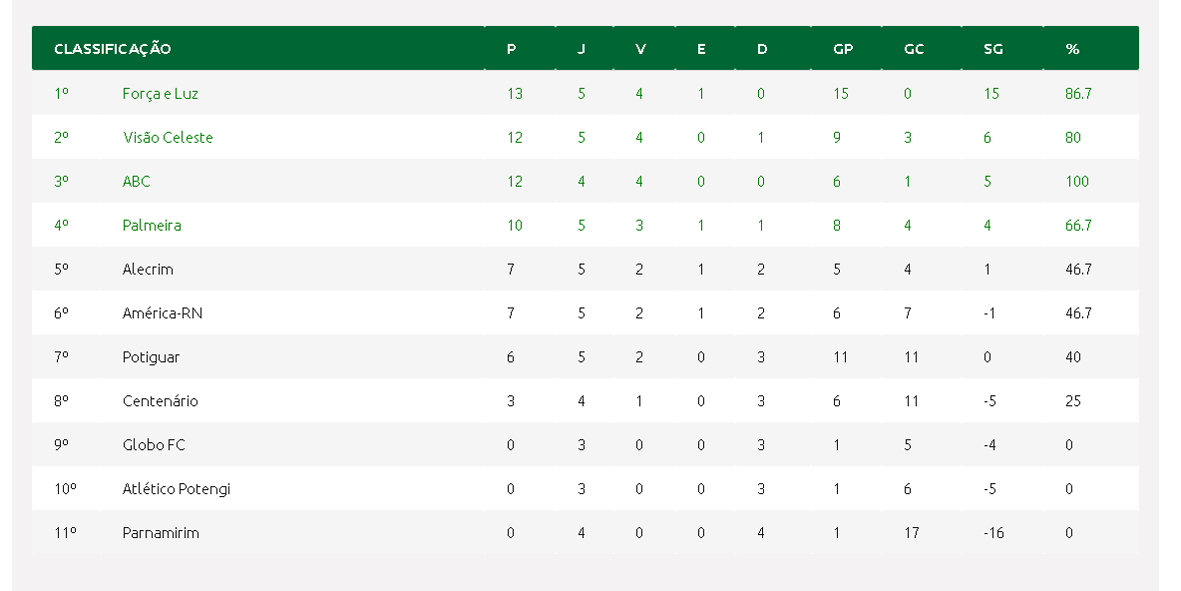
Task: Open Globo FC team entry
Action: pos(154,445)
